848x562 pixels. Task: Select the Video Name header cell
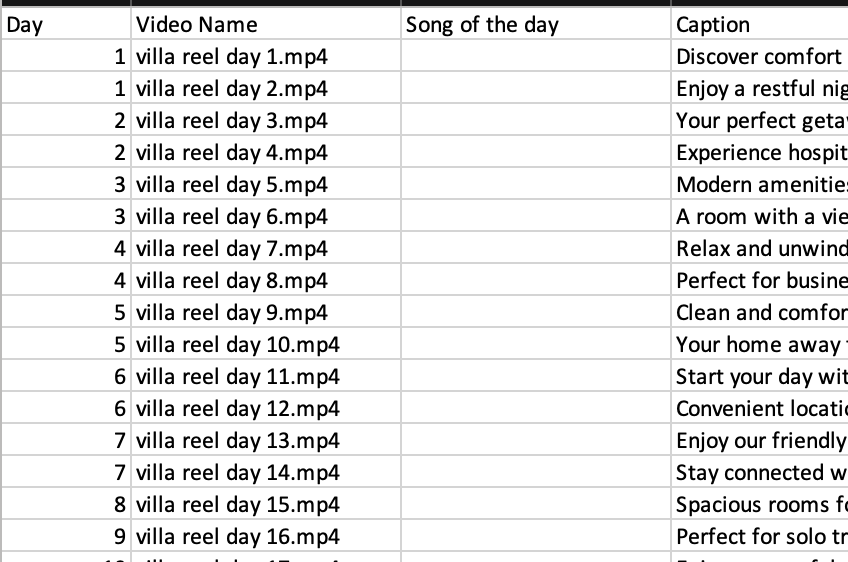coord(266,25)
